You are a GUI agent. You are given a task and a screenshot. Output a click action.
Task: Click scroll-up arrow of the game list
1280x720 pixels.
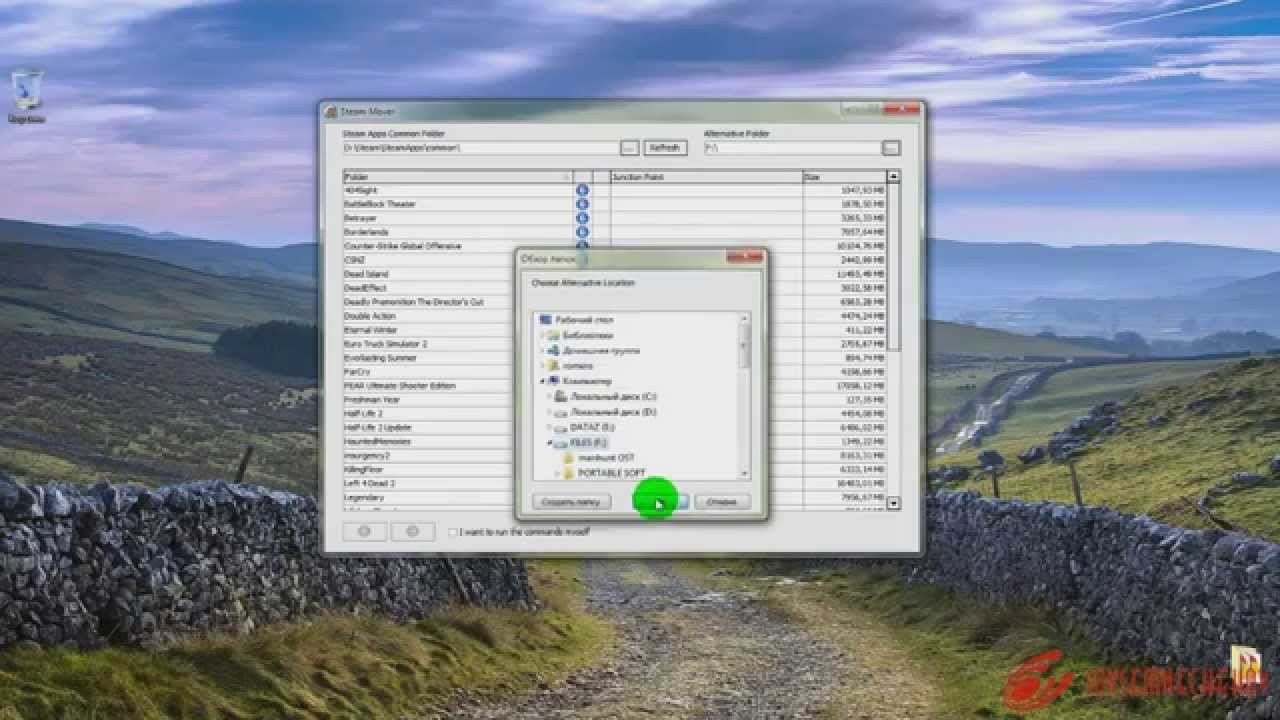click(x=894, y=177)
